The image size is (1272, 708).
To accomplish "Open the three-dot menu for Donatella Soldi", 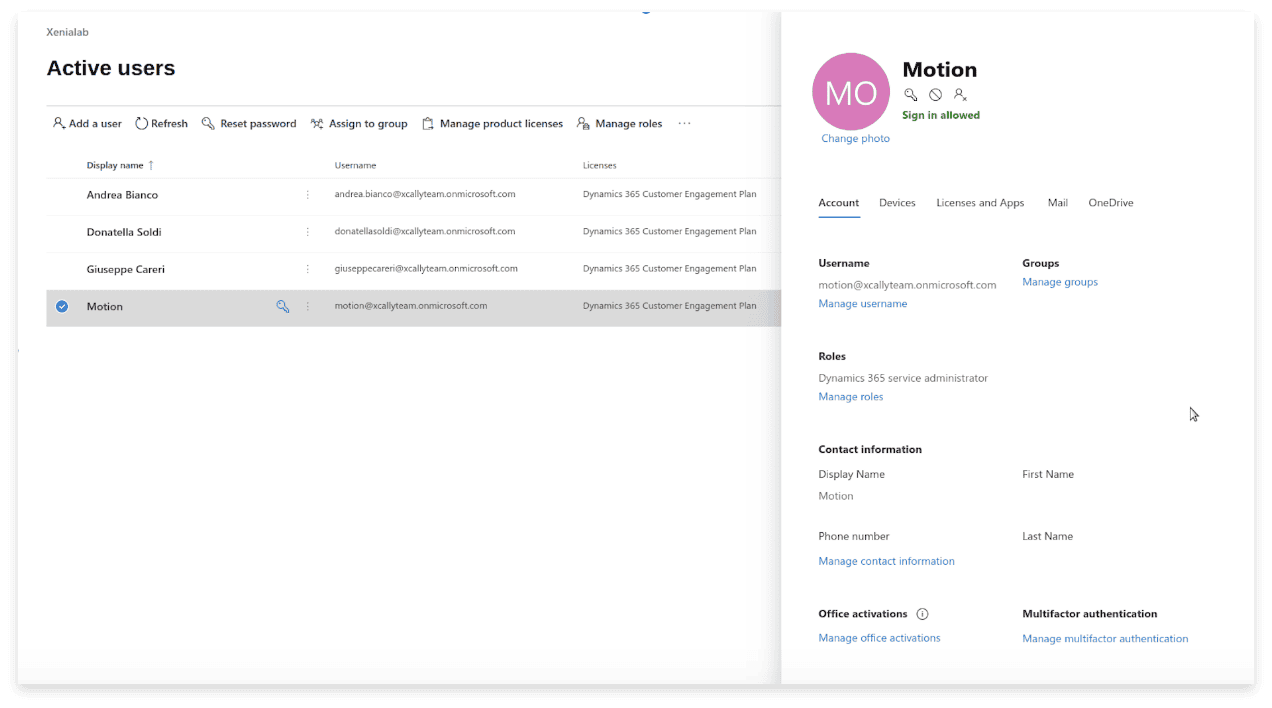I will [x=308, y=232].
